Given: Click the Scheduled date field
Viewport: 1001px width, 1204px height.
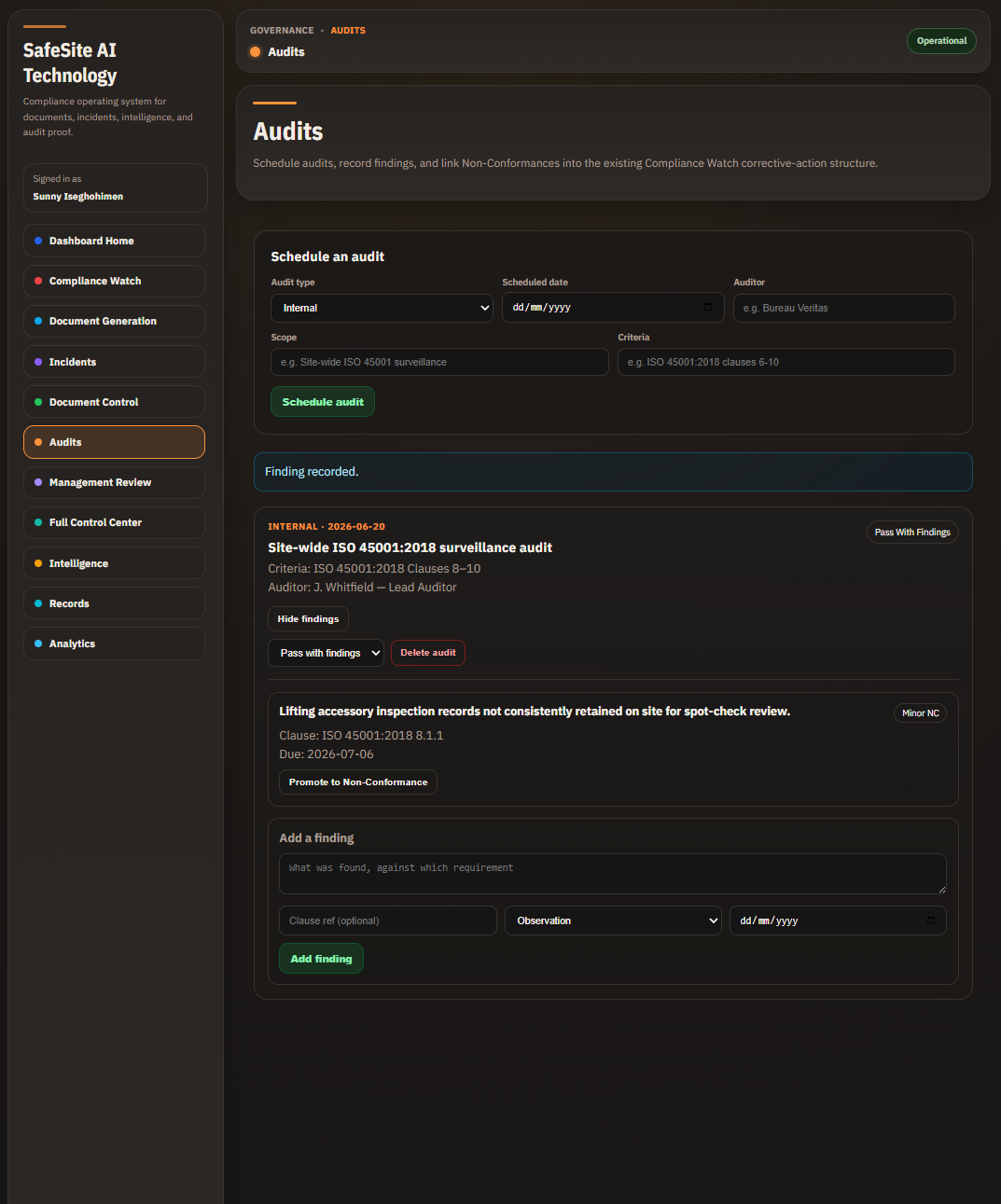Looking at the screenshot, I should 613,308.
